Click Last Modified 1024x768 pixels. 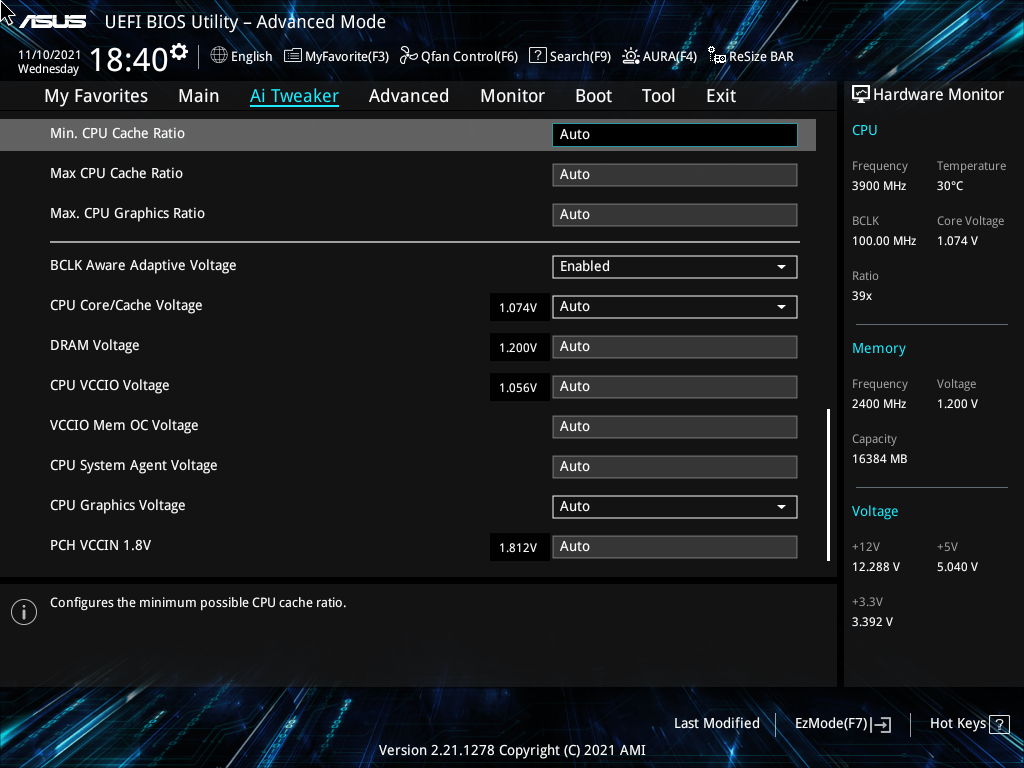coord(716,724)
